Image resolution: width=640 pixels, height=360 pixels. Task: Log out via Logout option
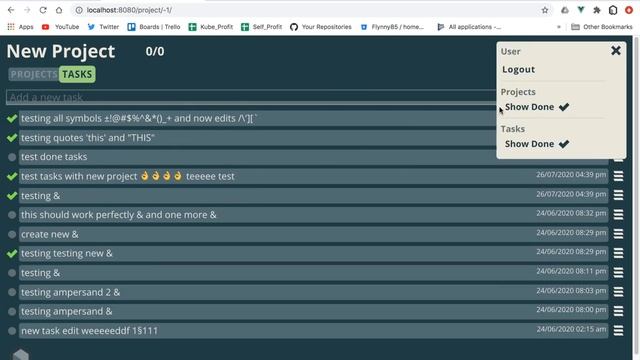click(518, 69)
